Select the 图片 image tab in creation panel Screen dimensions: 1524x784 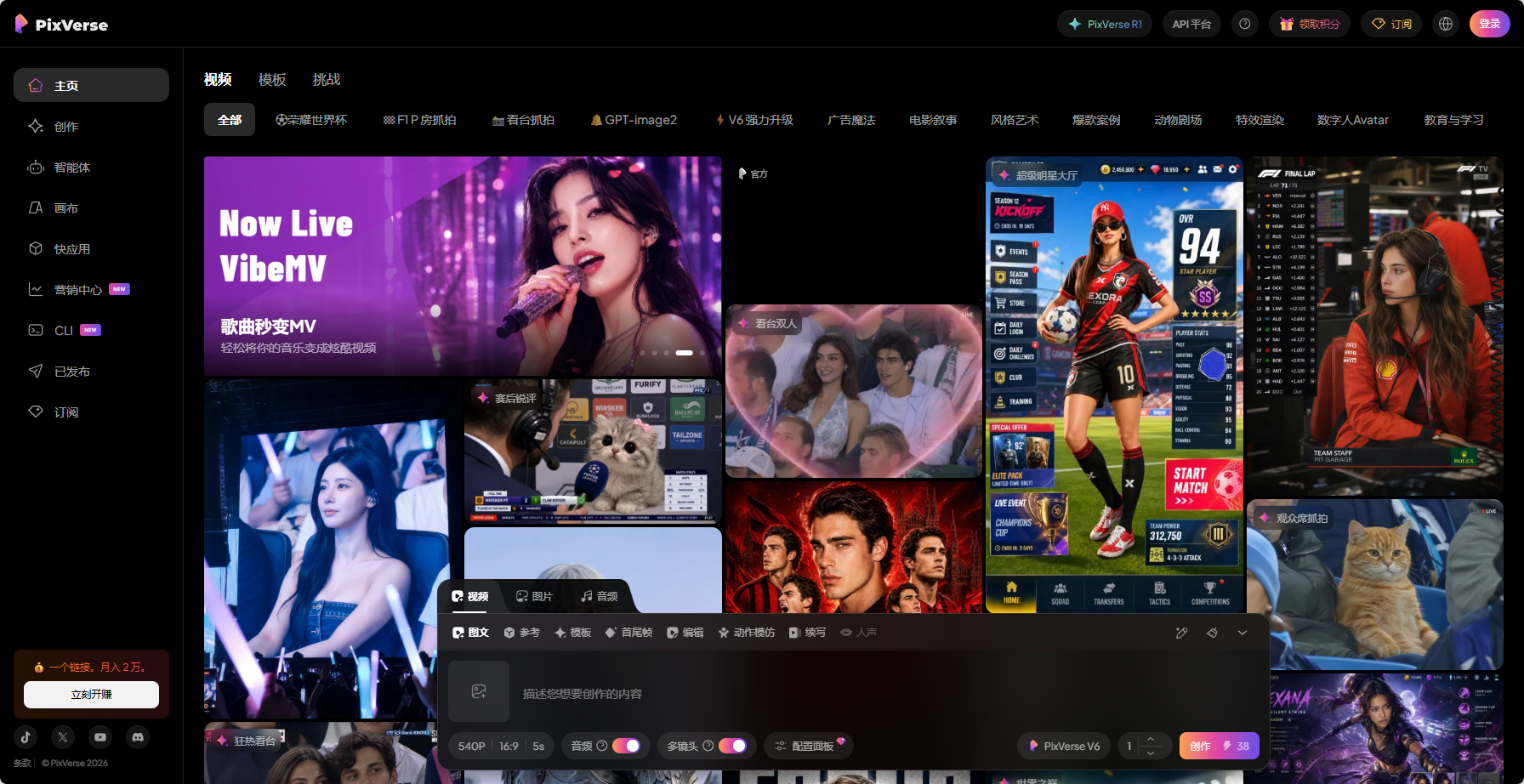[534, 596]
